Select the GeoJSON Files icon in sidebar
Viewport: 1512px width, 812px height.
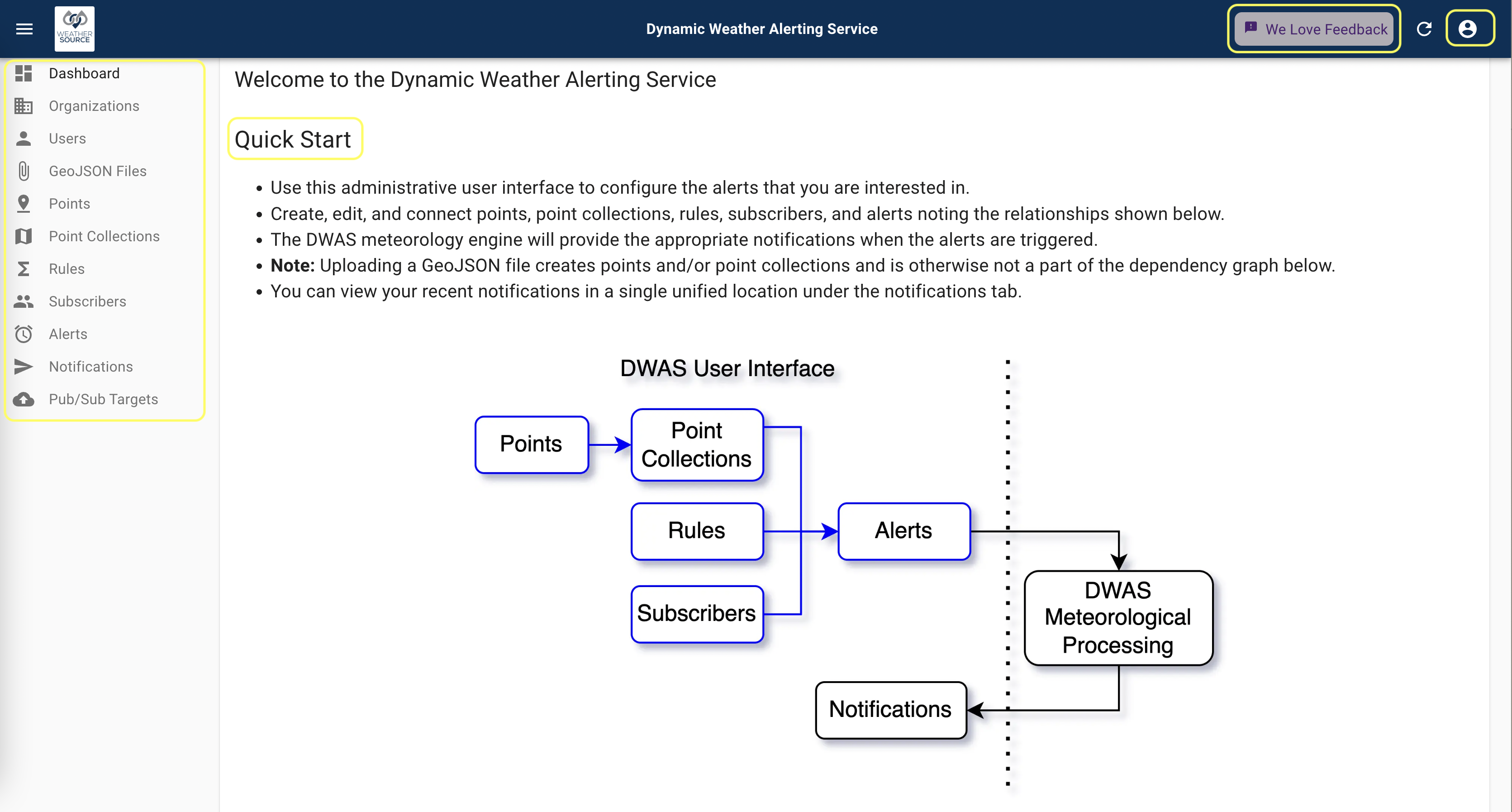24,171
